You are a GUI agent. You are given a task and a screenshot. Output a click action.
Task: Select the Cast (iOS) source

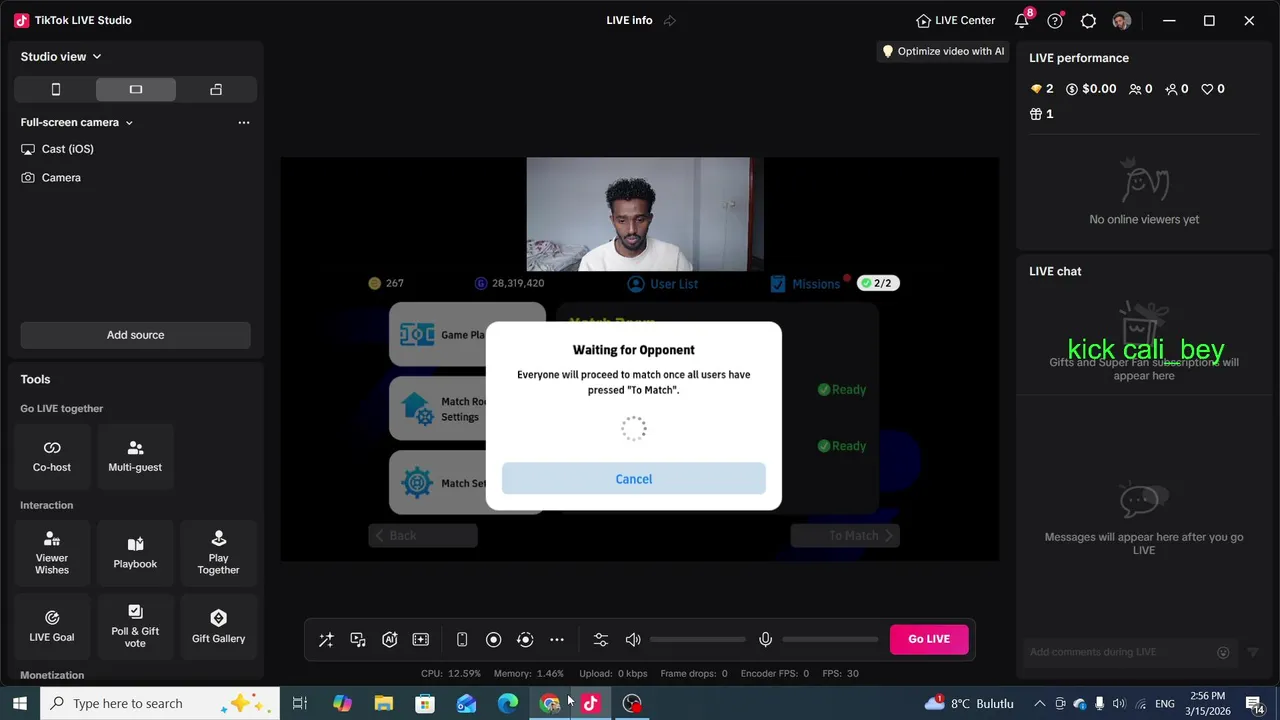pos(136,149)
